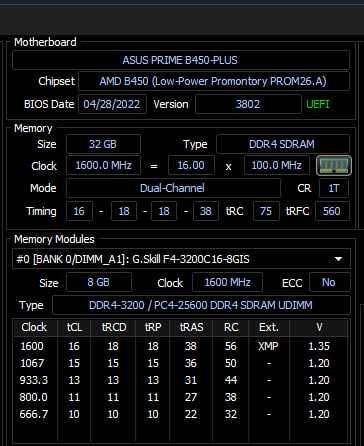Viewport: 364px width, 446px height.
Task: Click the Ext. column header
Action: (x=269, y=327)
